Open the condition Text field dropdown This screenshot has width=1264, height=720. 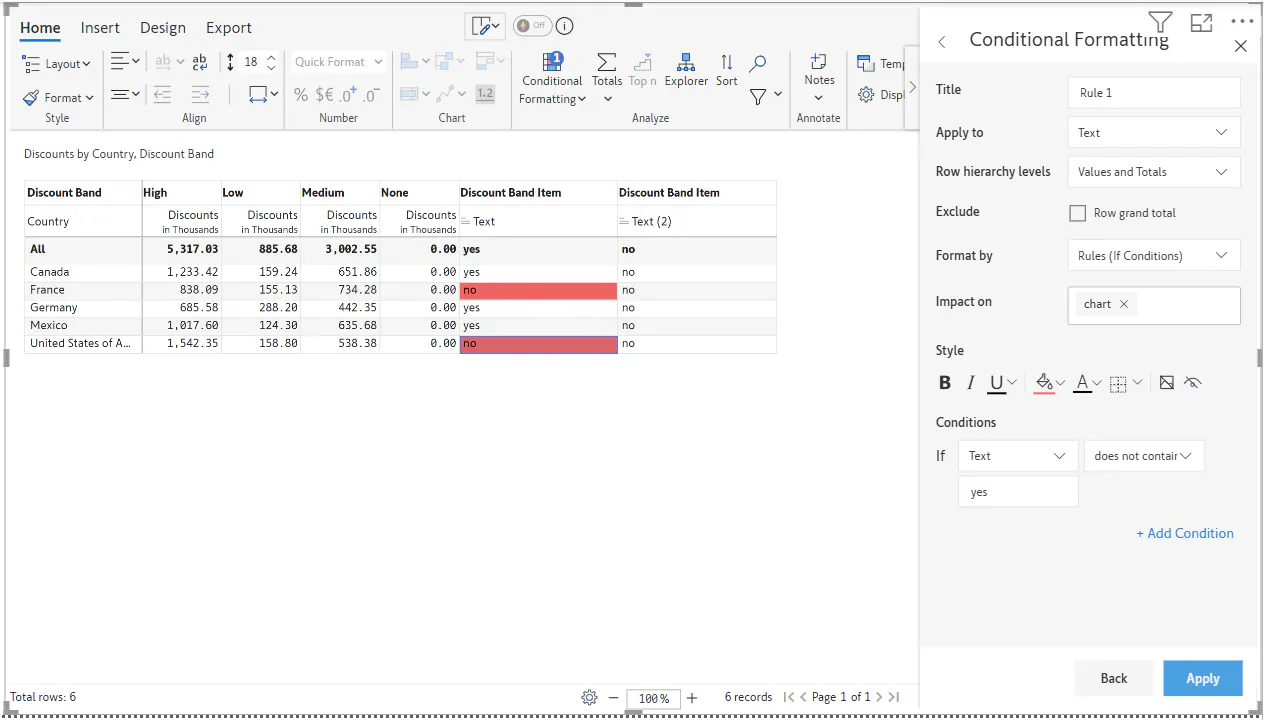click(x=1018, y=456)
